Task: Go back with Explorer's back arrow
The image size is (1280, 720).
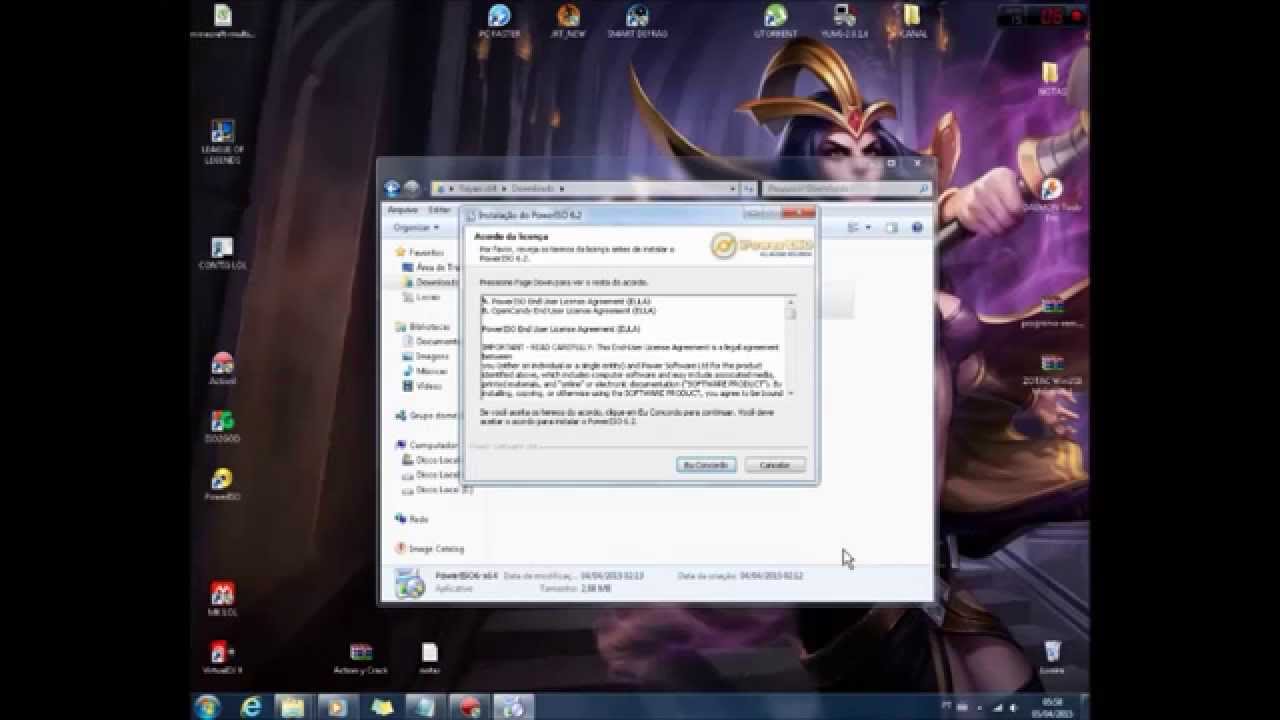Action: point(392,188)
